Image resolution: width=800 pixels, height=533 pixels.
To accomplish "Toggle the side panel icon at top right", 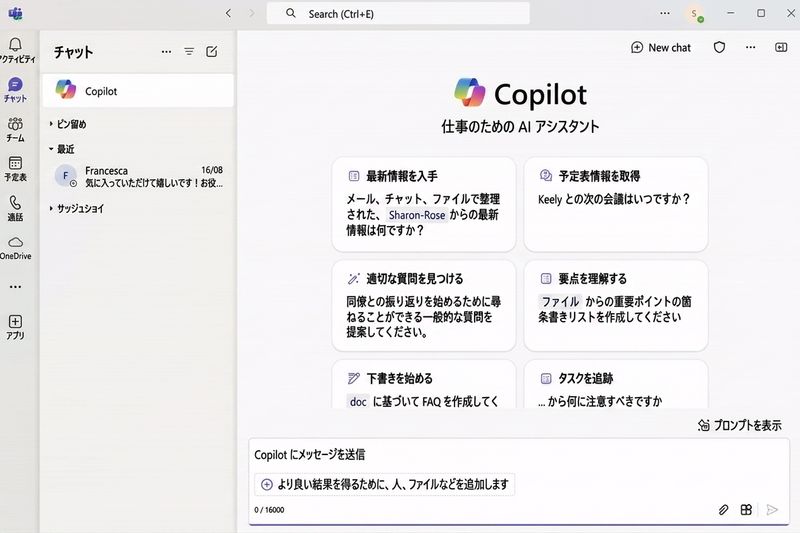I will 781,47.
